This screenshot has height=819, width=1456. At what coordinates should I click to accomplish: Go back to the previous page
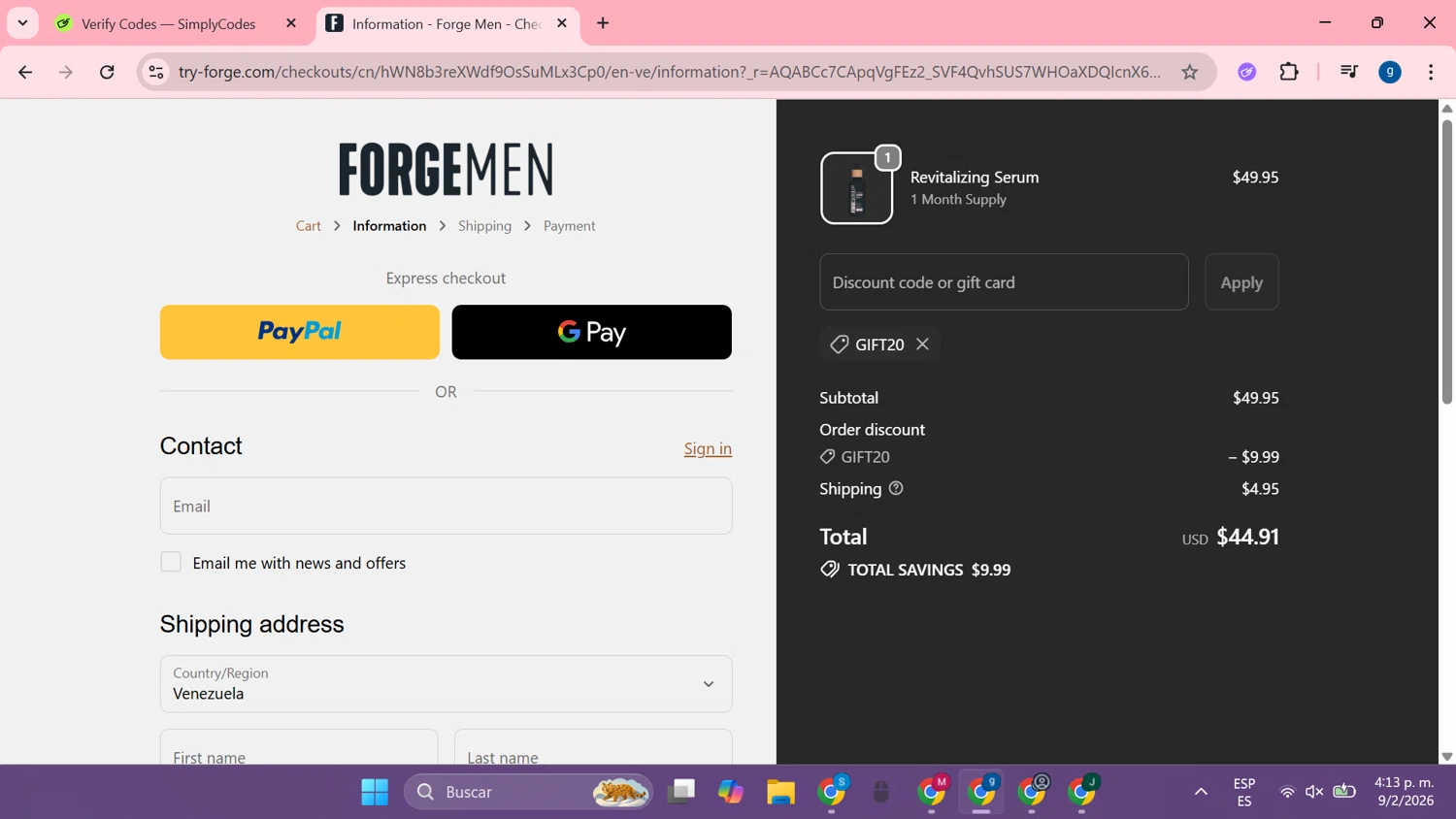[x=25, y=72]
